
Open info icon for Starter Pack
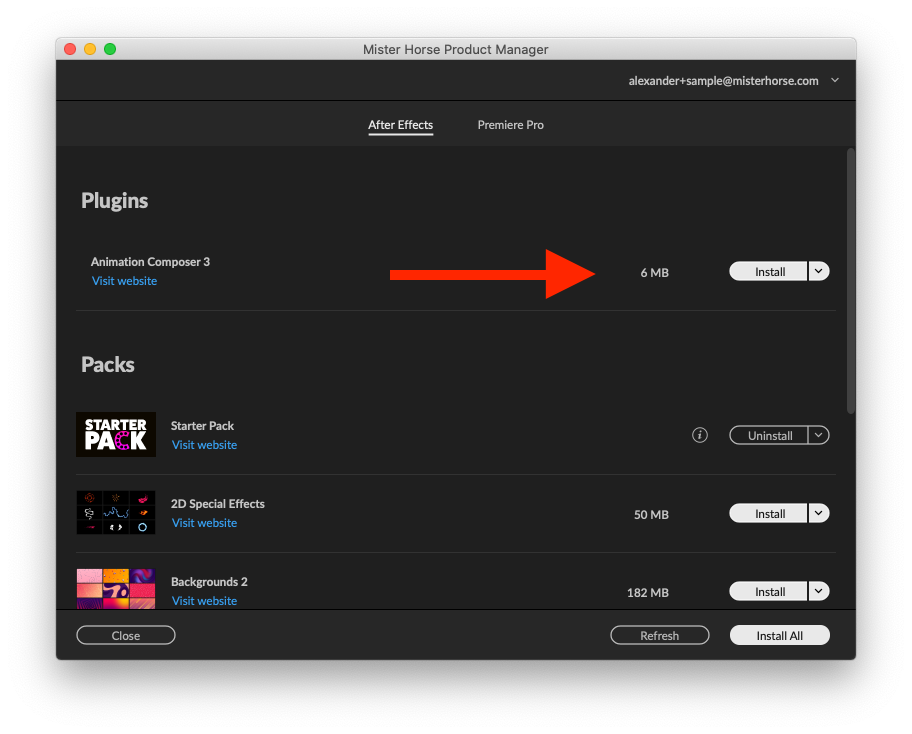click(x=700, y=435)
